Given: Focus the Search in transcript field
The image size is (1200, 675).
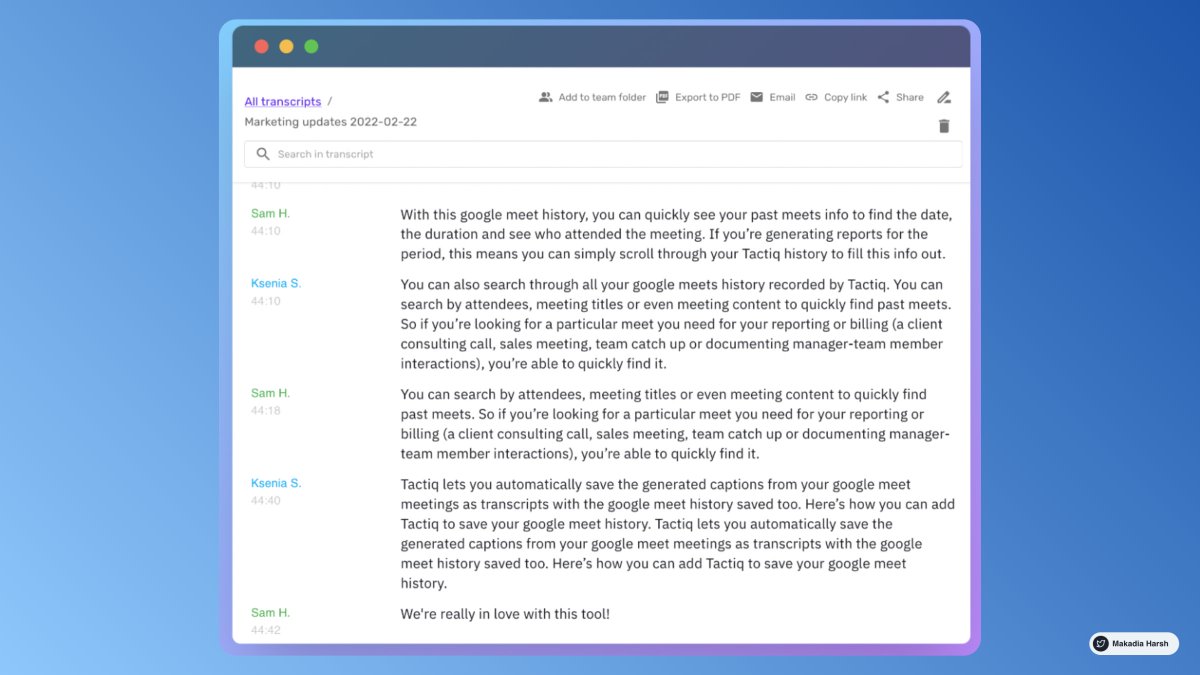Looking at the screenshot, I should click(603, 154).
